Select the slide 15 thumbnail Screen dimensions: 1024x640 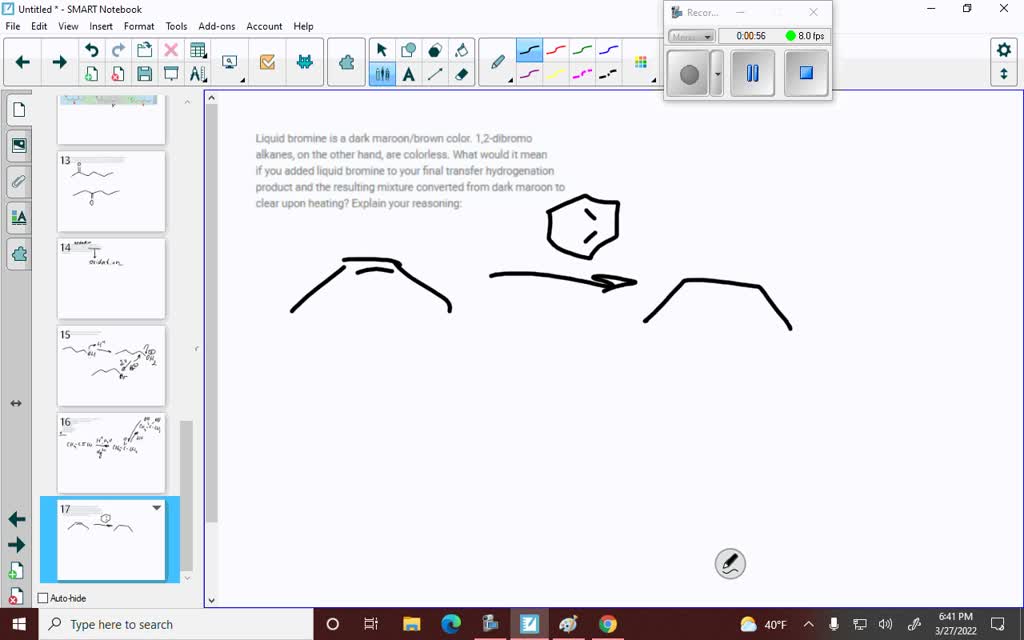111,366
